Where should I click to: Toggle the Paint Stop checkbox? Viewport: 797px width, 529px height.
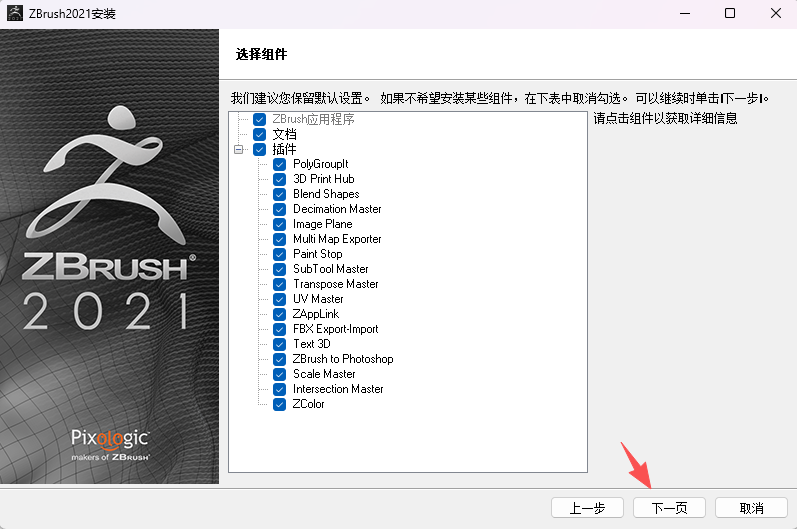280,254
